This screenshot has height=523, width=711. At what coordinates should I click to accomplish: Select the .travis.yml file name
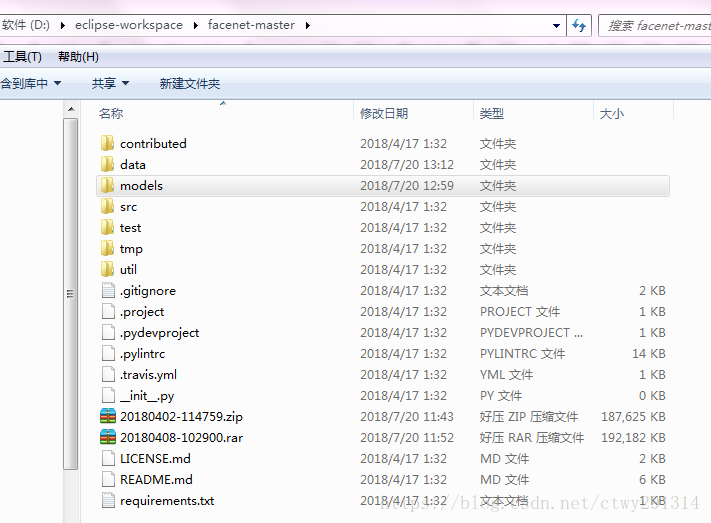[x=148, y=375]
